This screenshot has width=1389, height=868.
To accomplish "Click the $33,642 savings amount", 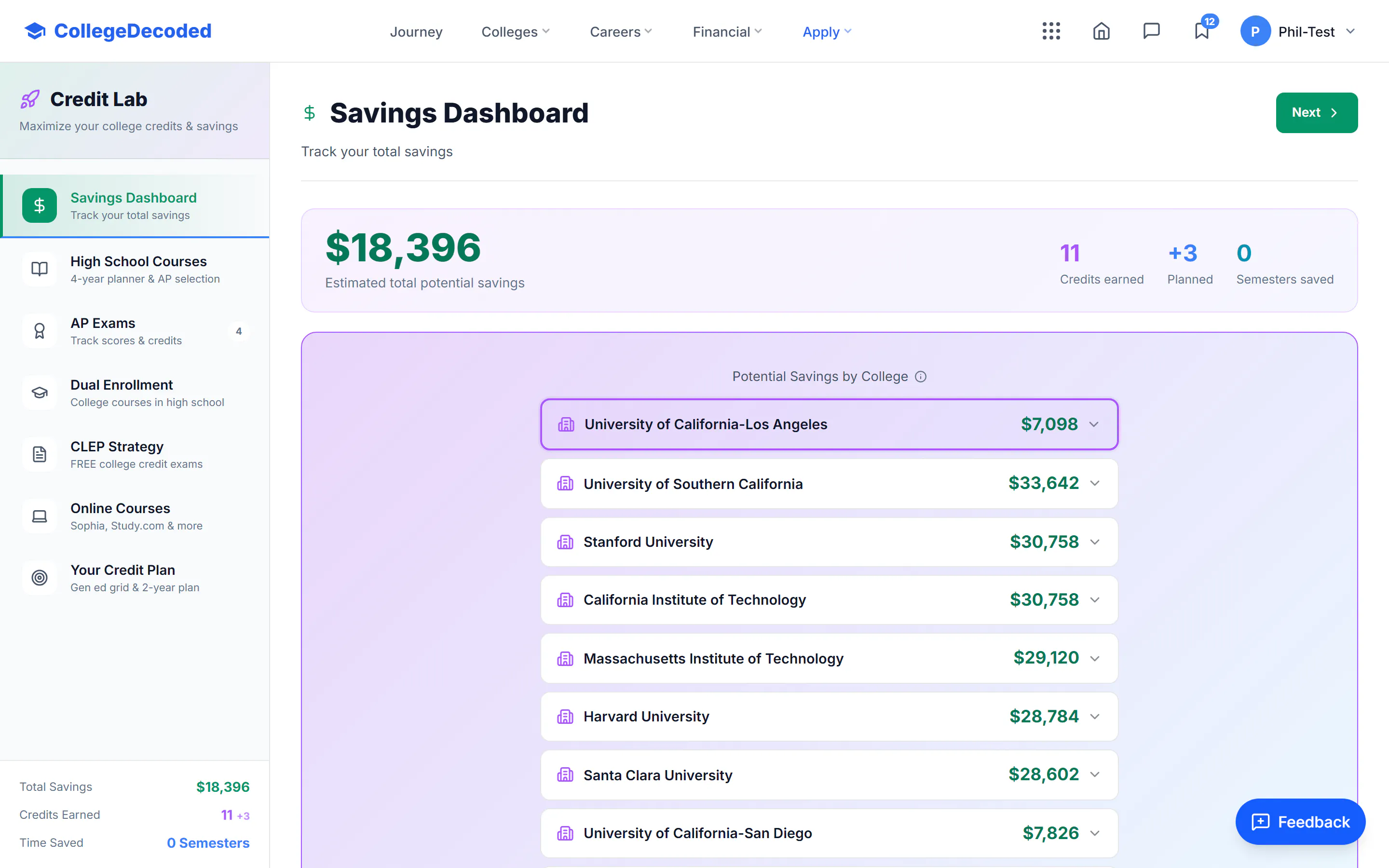I will (x=1044, y=483).
